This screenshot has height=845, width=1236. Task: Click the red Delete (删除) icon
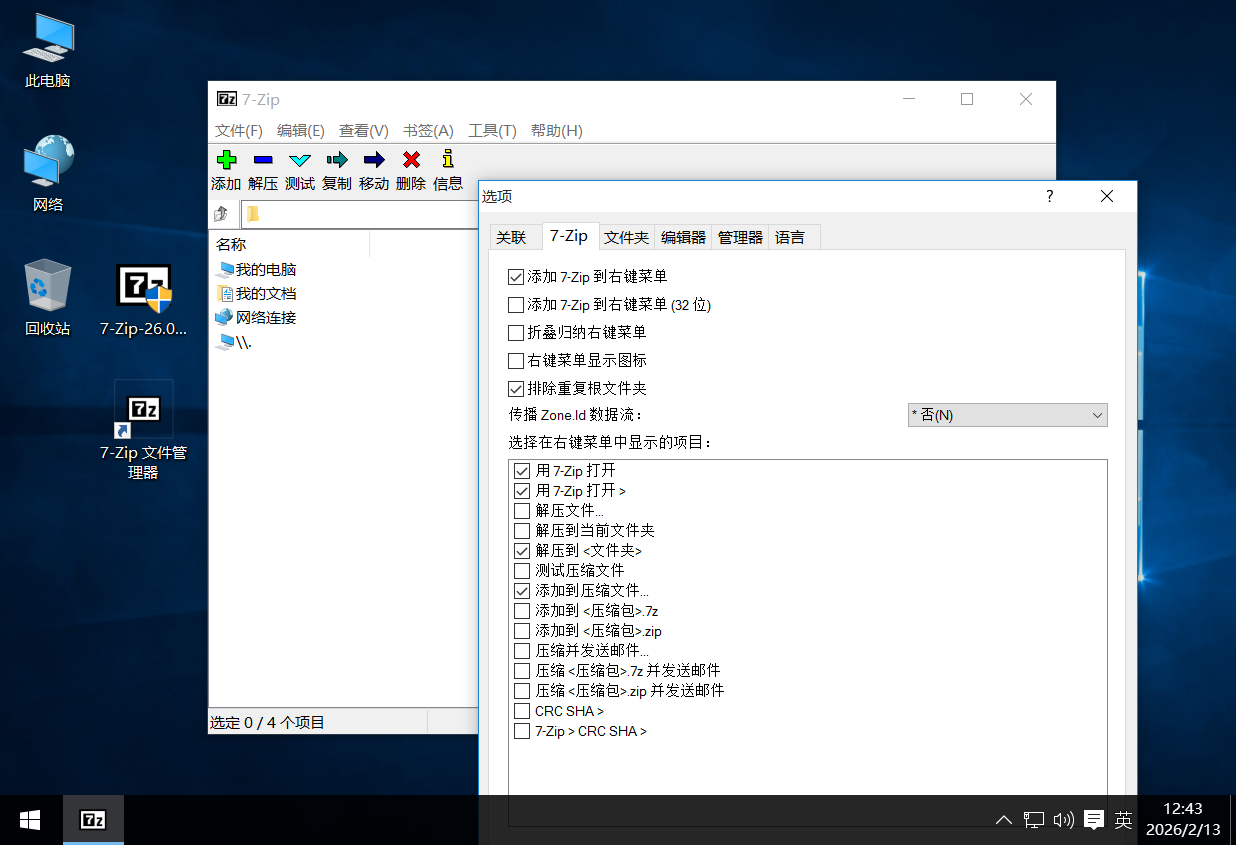(x=411, y=160)
